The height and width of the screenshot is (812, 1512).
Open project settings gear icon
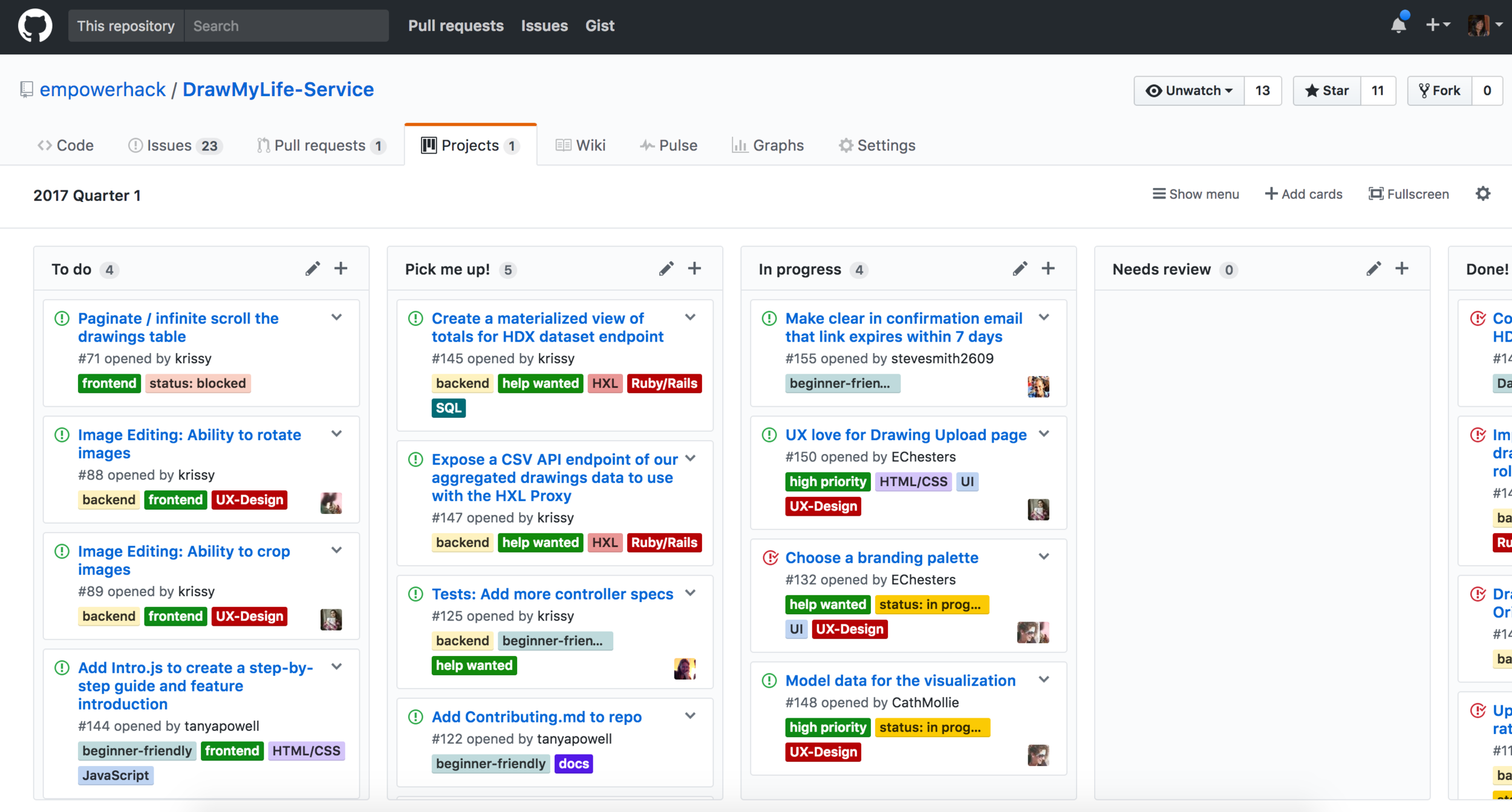pos(1482,194)
